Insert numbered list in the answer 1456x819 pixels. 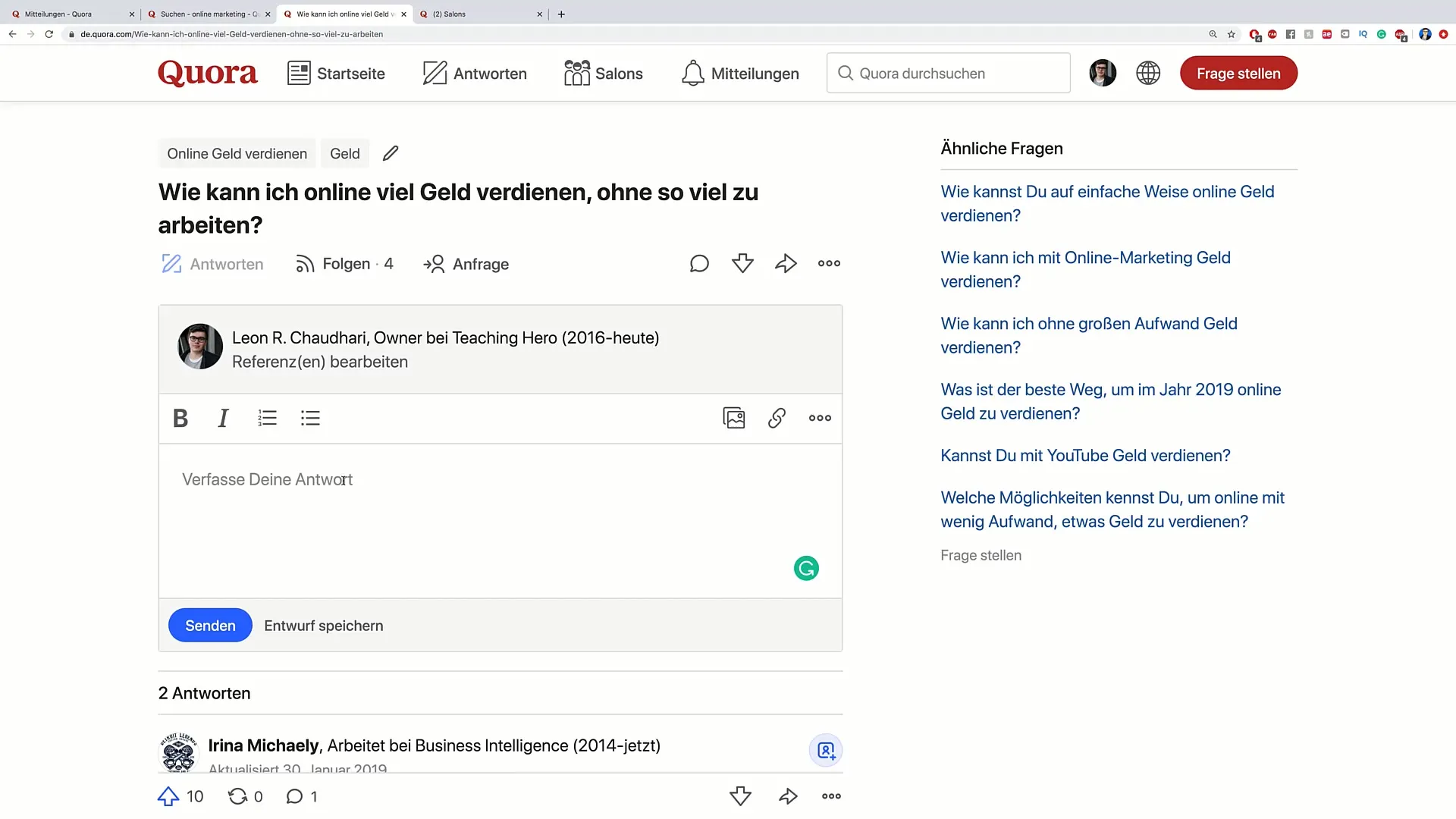tap(267, 418)
